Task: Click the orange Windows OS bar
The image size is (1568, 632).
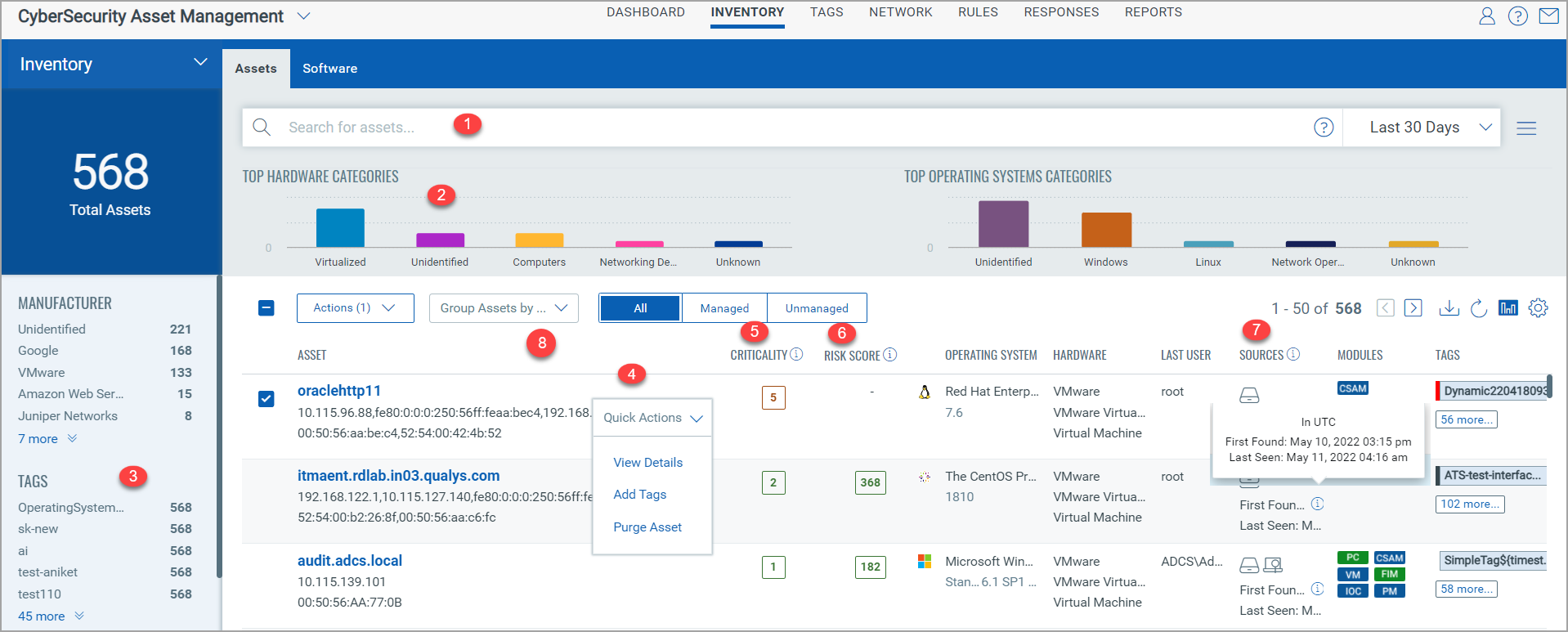Action: click(1106, 230)
